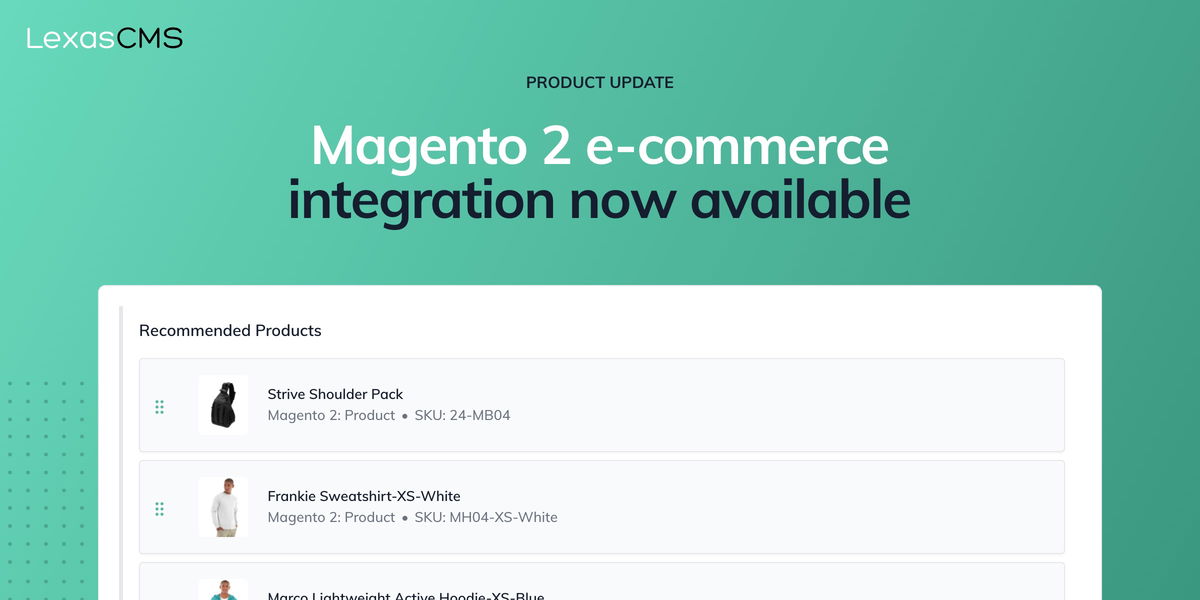Click the drag handle beside Strive Shoulder Pack
1200x600 pixels.
tap(160, 406)
